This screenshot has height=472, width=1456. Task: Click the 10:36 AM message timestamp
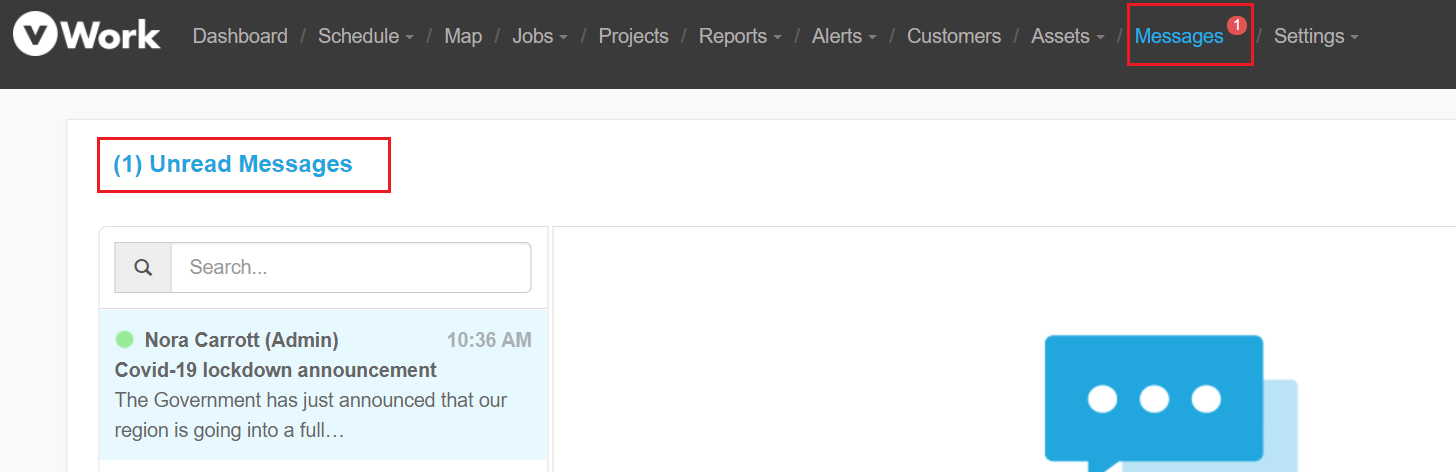(x=489, y=340)
